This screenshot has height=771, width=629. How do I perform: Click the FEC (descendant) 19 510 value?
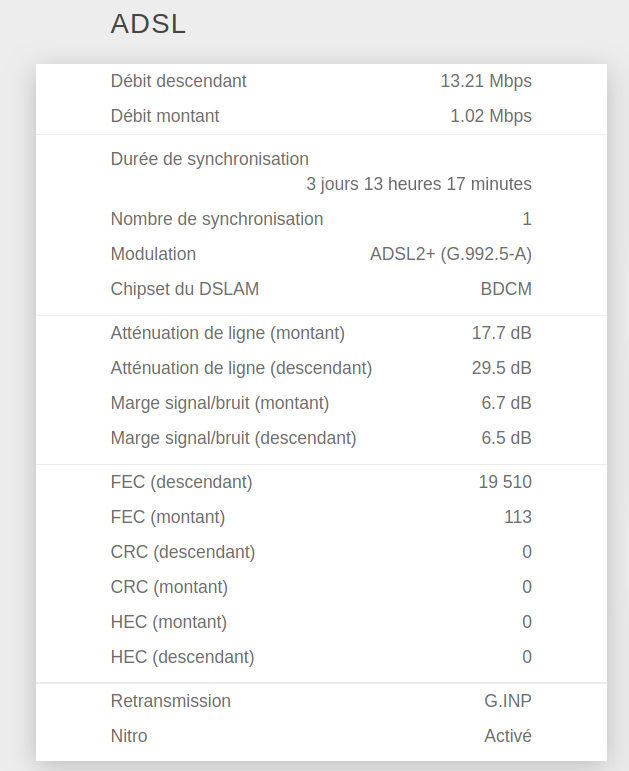tap(505, 482)
